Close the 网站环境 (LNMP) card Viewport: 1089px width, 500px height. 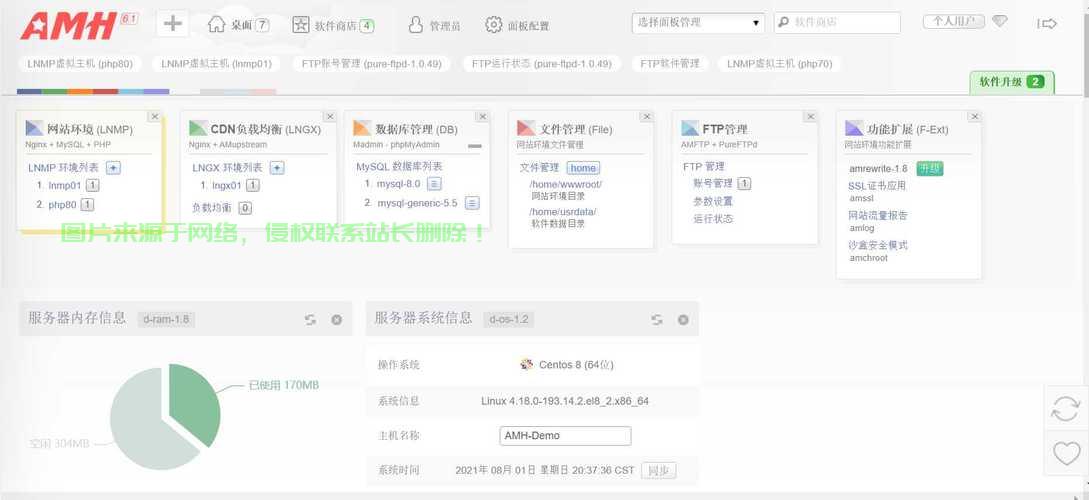tap(155, 117)
